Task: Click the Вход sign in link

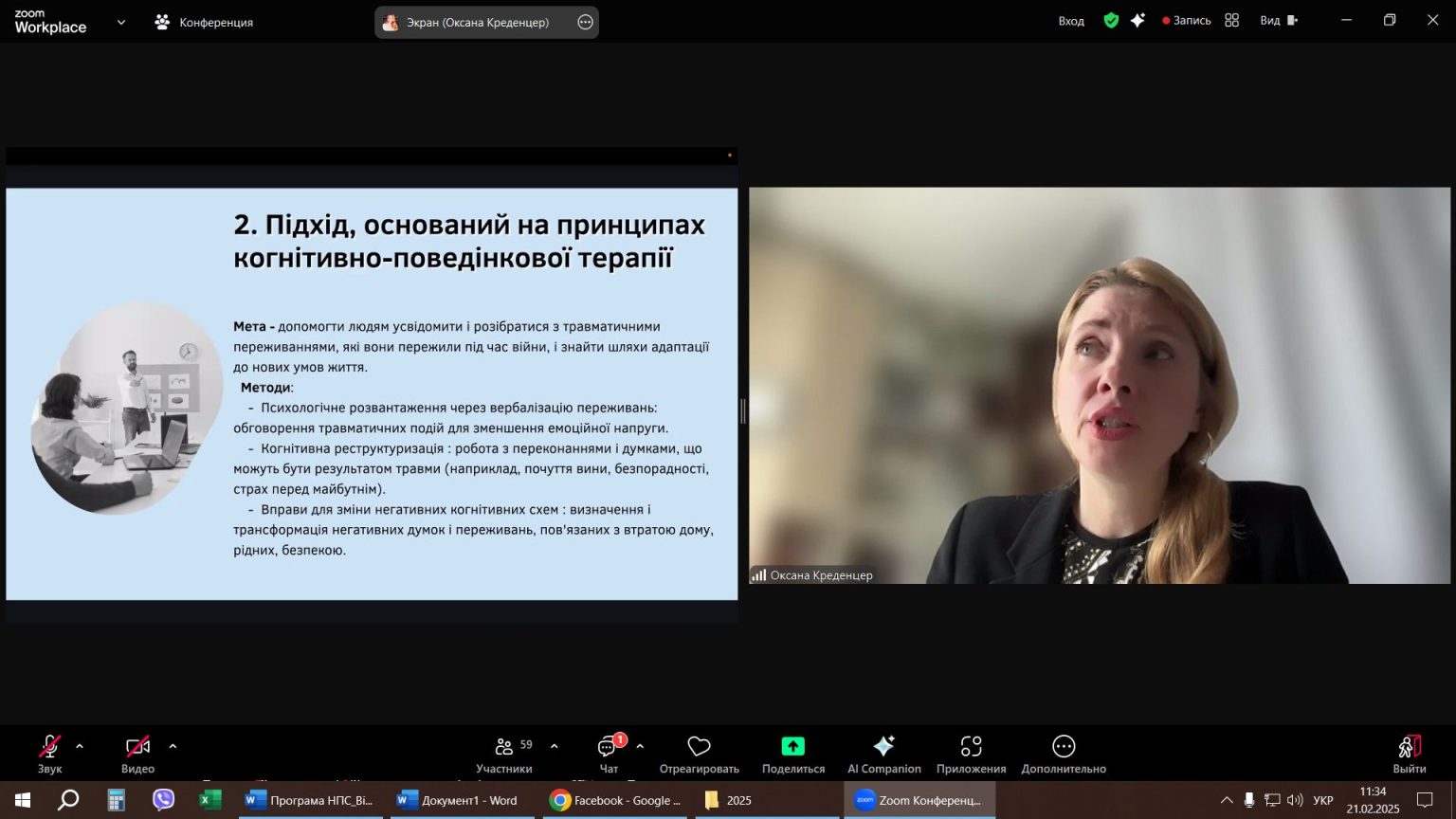Action: (1071, 21)
